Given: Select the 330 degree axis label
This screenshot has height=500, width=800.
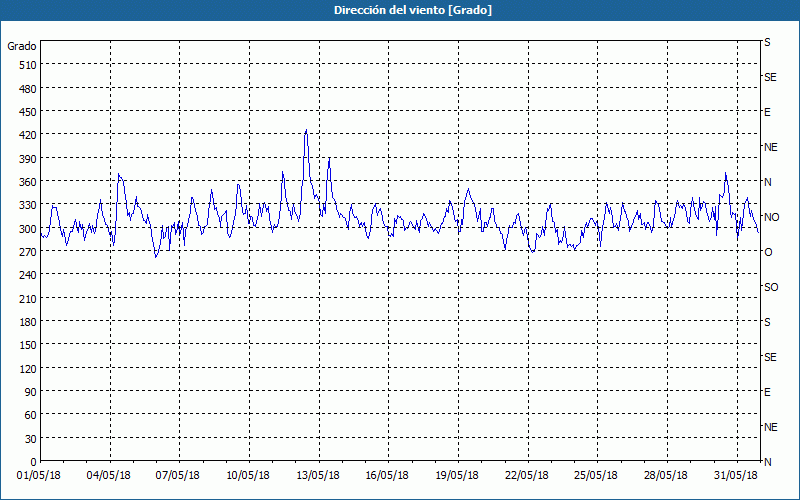Looking at the screenshot, I should point(28,205).
